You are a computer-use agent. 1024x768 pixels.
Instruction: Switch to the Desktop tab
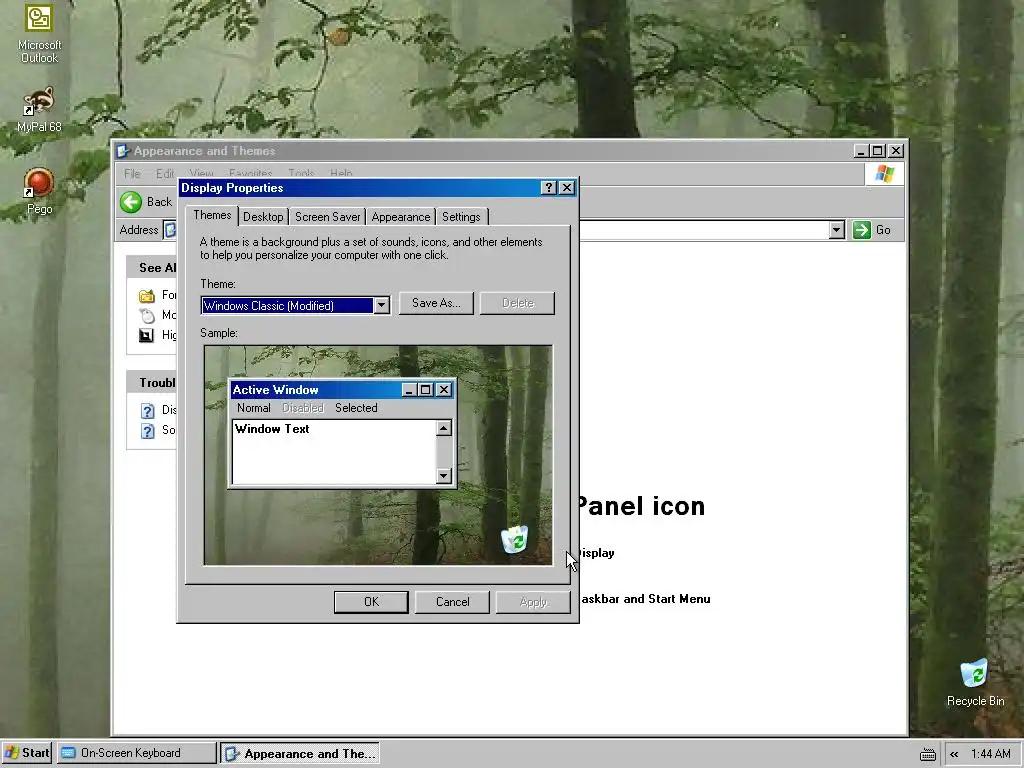[x=263, y=217]
